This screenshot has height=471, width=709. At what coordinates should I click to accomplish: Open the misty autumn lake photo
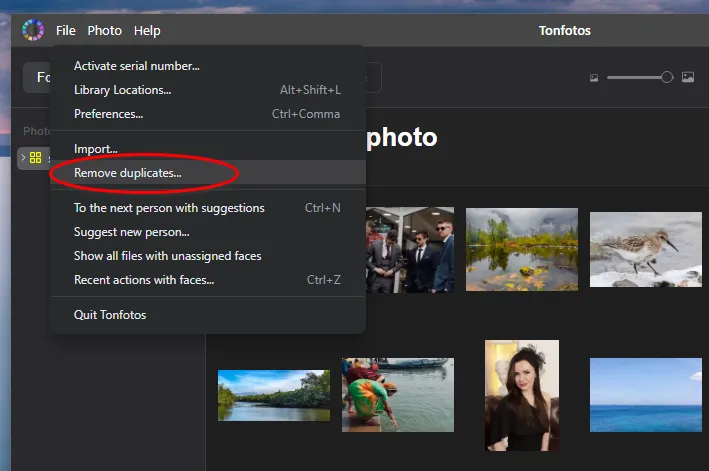point(522,249)
